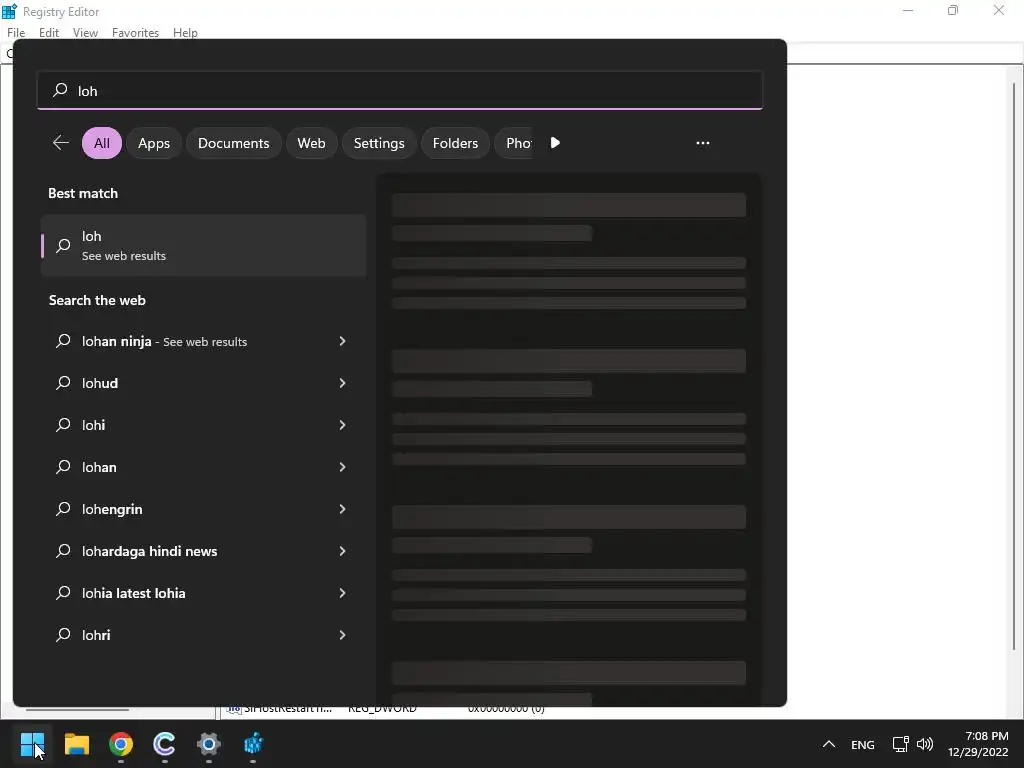Open the lohengrin suggestion
This screenshot has width=1024, height=768.
tap(204, 509)
